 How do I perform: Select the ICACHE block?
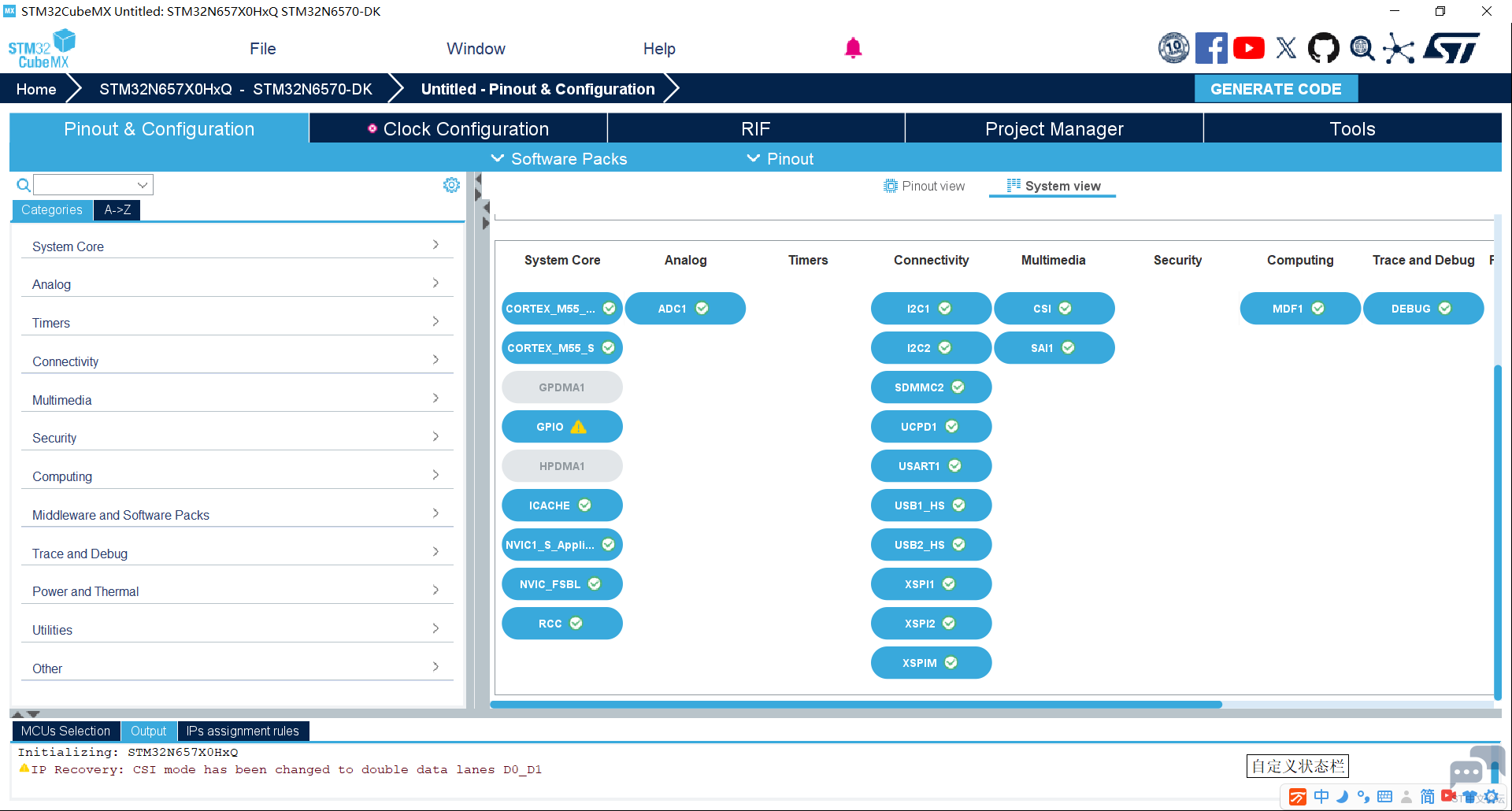point(562,505)
